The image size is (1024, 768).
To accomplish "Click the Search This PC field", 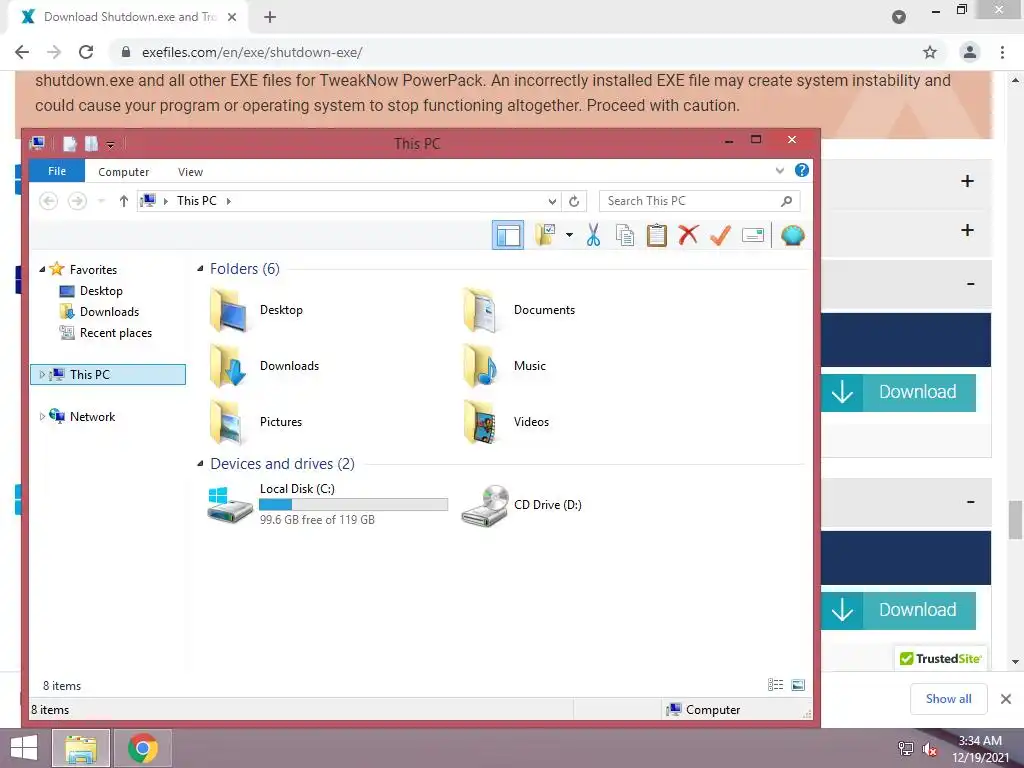I will [699, 201].
